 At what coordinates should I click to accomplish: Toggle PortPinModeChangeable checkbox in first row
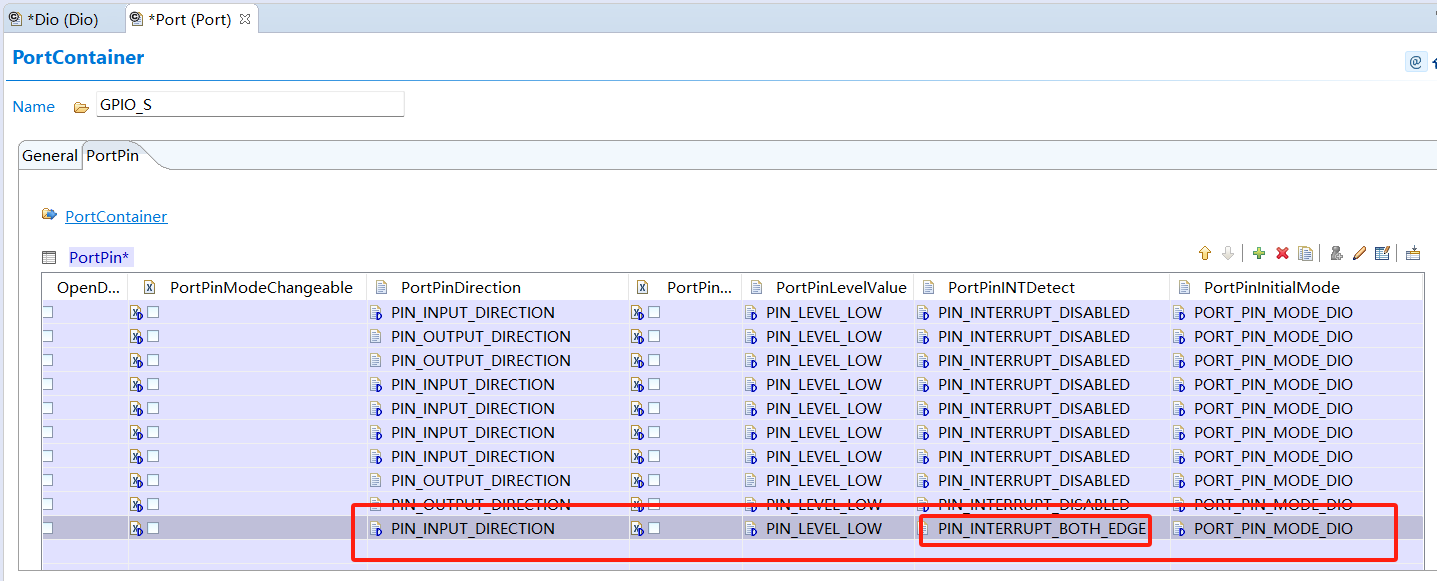(x=153, y=312)
